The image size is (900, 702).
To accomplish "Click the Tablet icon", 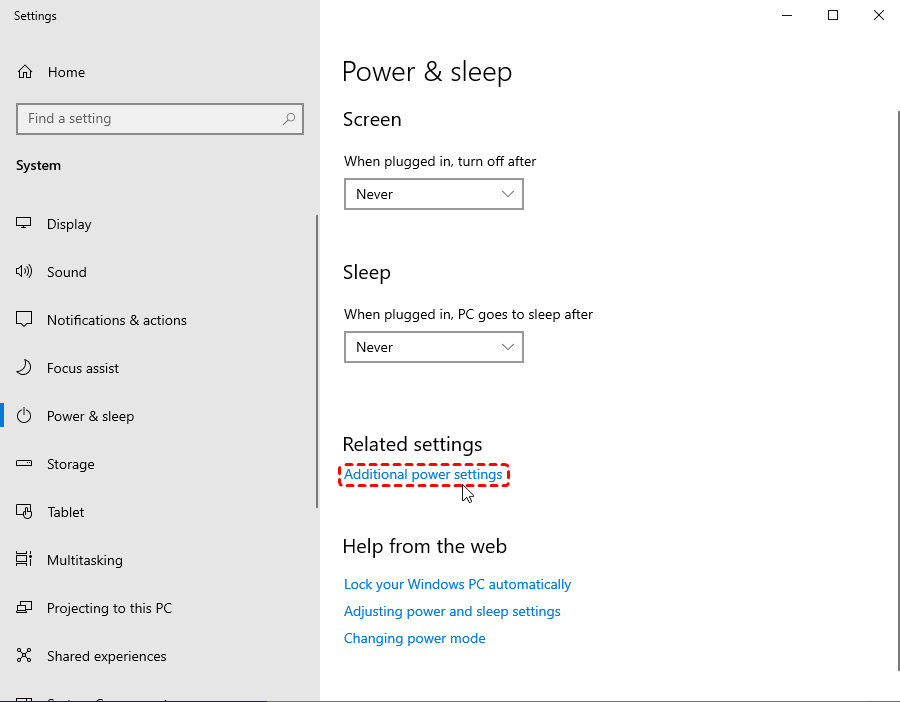I will click(x=24, y=511).
